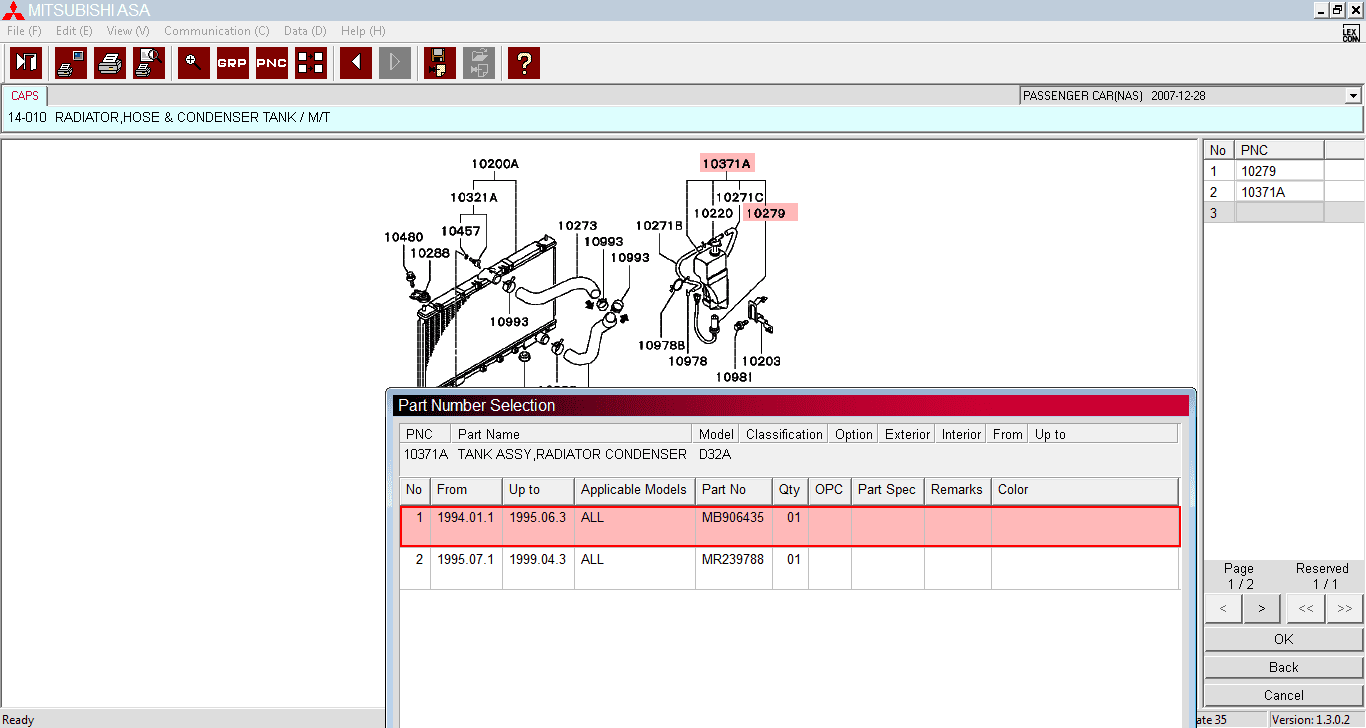Viewport: 1366px width, 728px height.
Task: Click the greyed open folder icon
Action: [479, 63]
